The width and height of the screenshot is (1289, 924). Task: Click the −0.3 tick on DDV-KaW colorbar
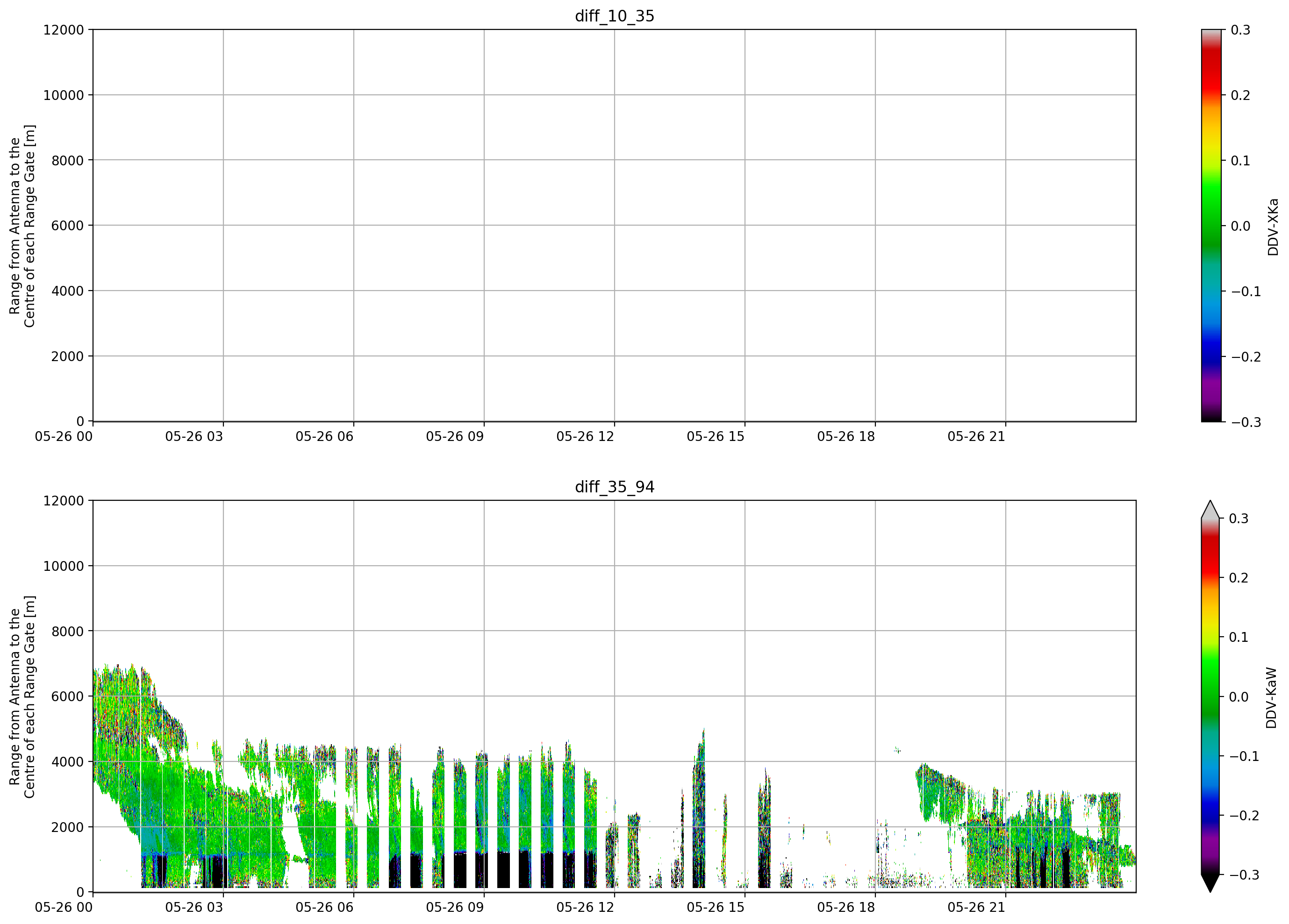tap(1245, 874)
